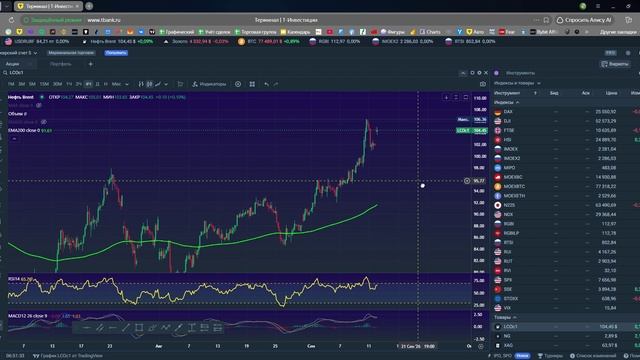
Task: Click chart time settings gear near time axis
Action: pos(481,346)
